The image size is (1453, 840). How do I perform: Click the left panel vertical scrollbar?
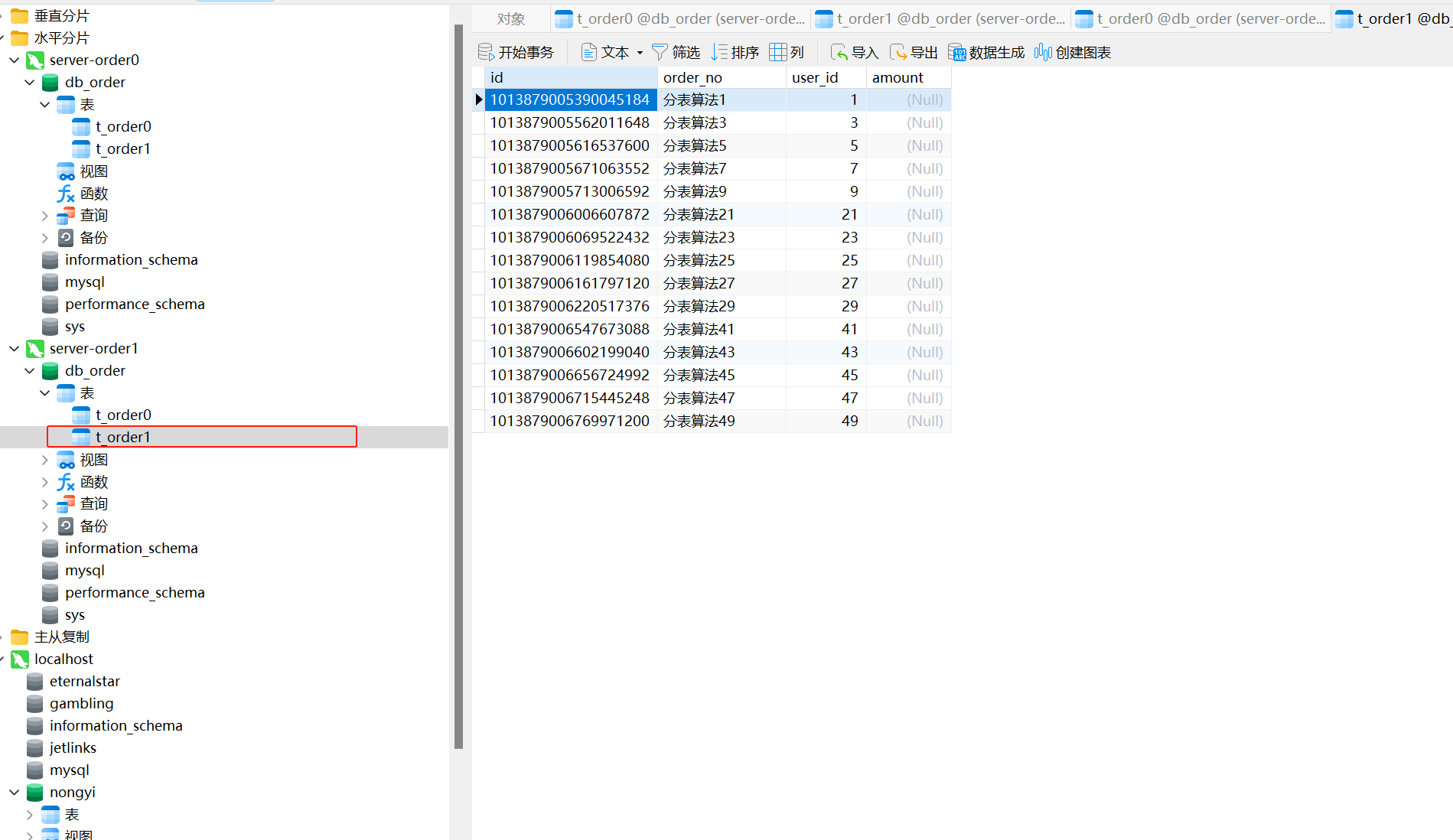(x=458, y=386)
